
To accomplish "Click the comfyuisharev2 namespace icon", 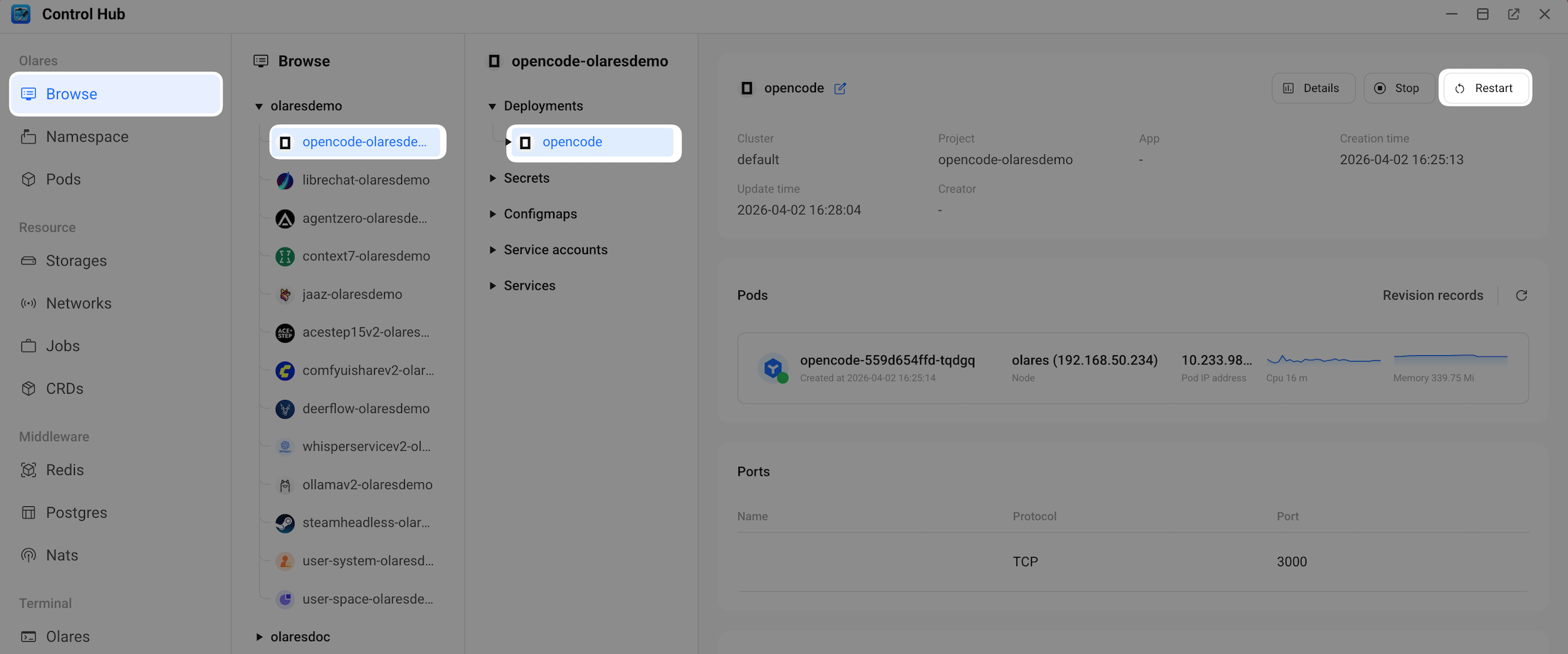I will [x=285, y=371].
